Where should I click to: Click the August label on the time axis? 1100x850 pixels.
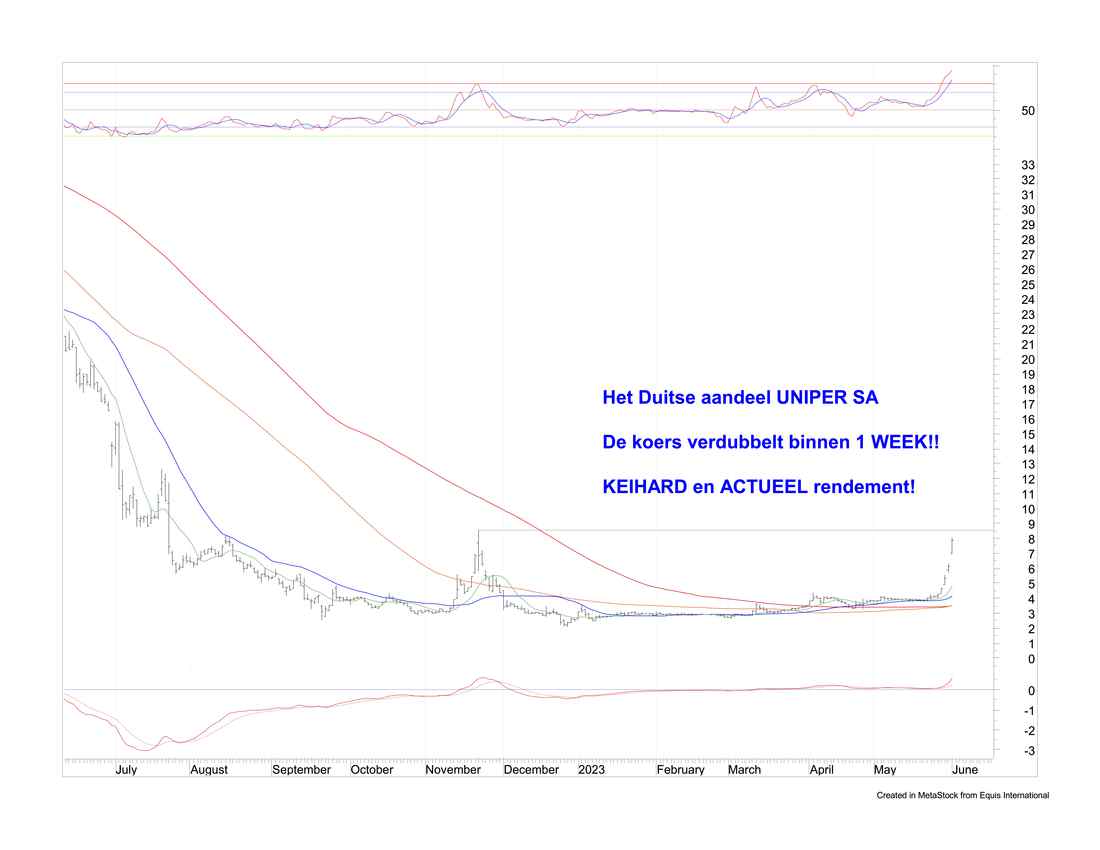click(x=209, y=769)
